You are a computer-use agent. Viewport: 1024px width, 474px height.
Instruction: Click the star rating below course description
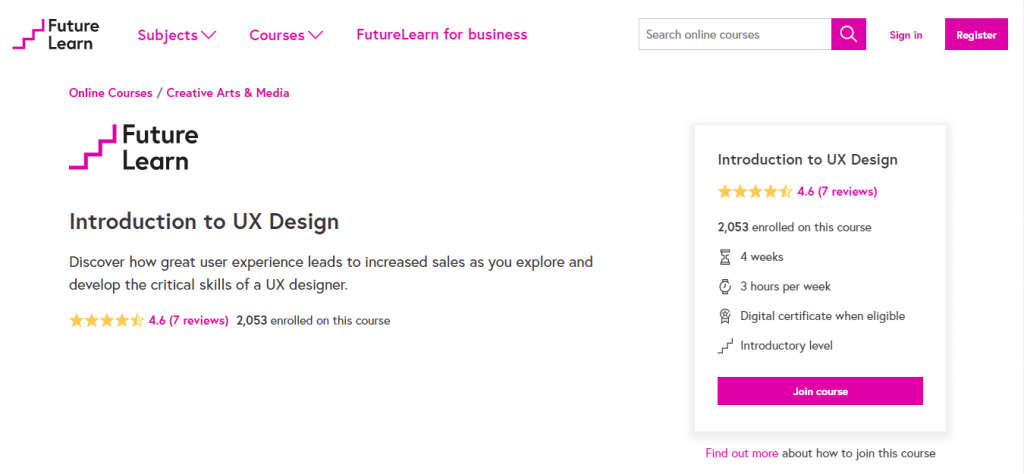[106, 321]
